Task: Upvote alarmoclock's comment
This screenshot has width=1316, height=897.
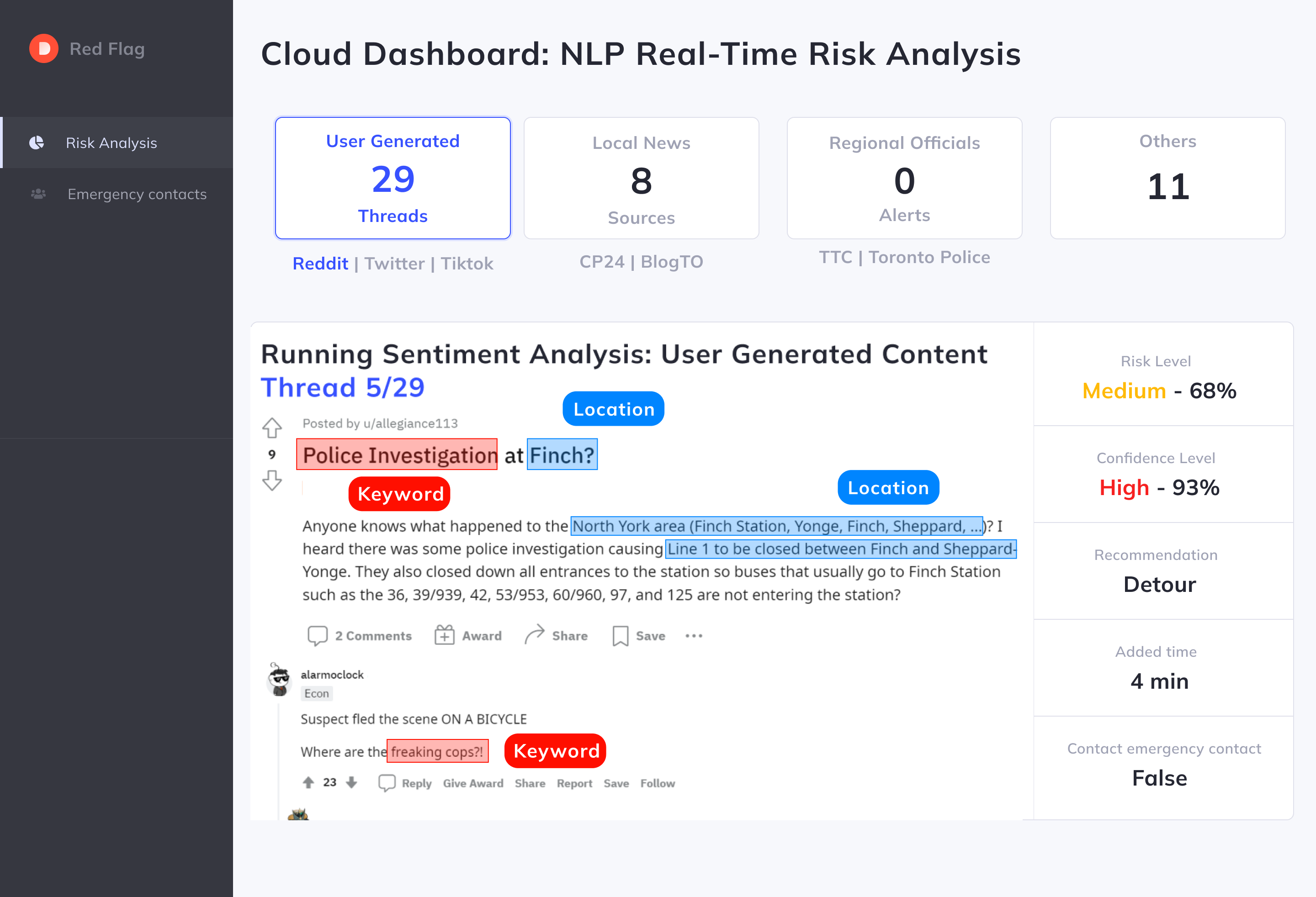Action: coord(308,783)
